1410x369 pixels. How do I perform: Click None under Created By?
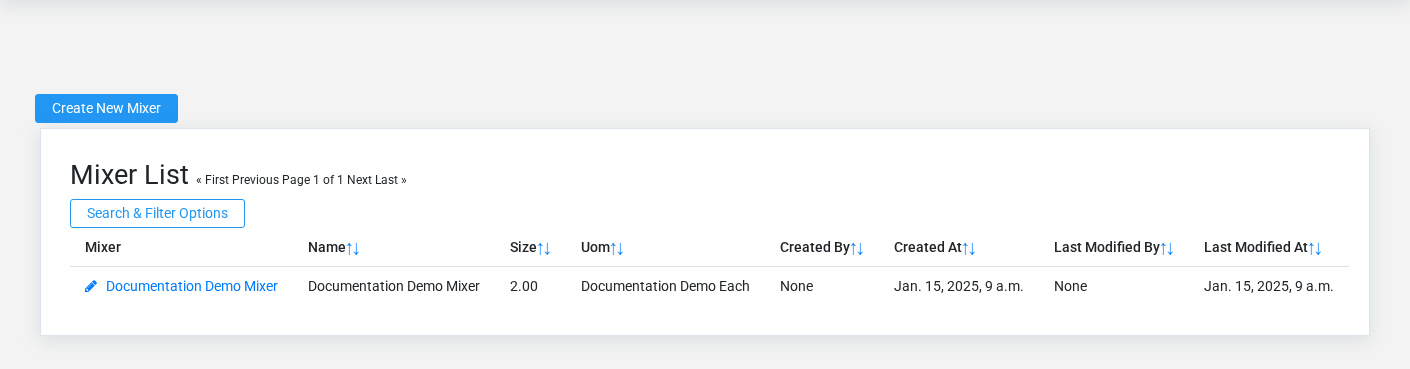point(796,286)
